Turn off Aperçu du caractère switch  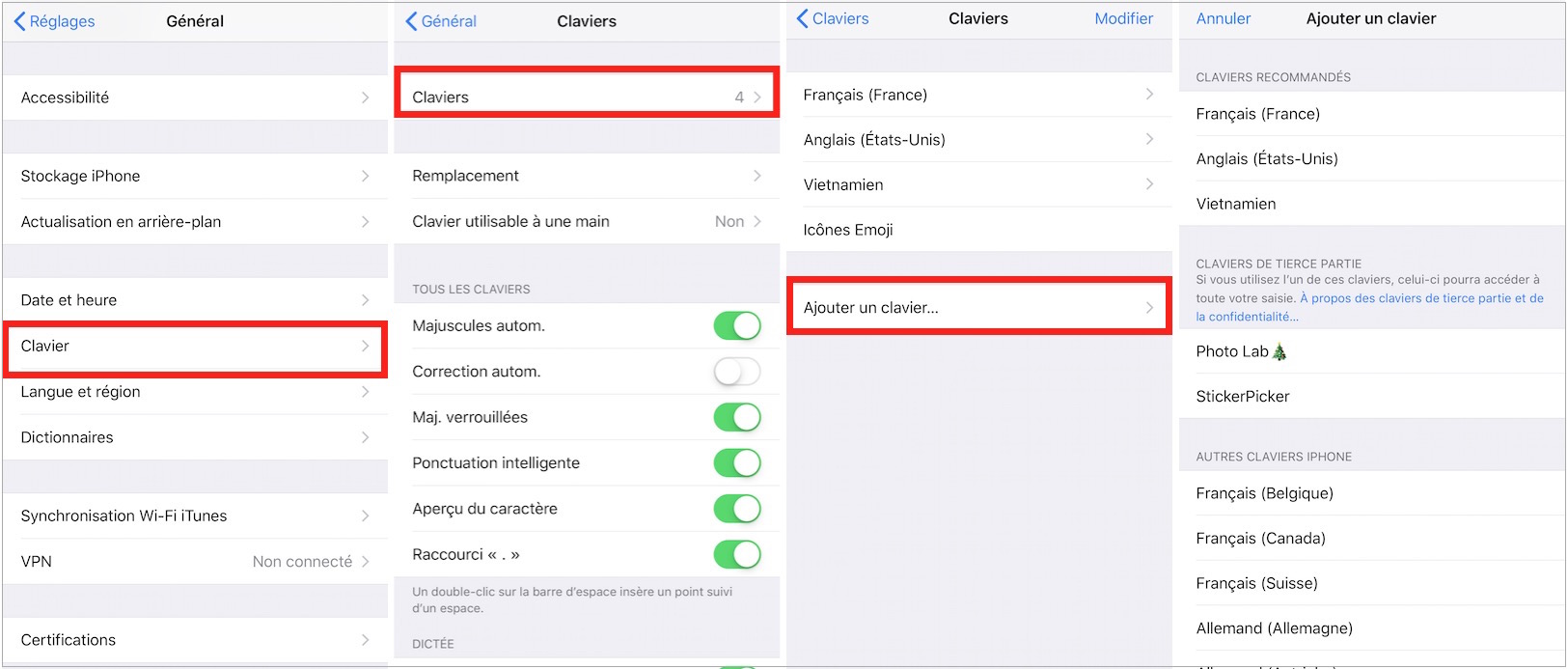click(x=737, y=508)
